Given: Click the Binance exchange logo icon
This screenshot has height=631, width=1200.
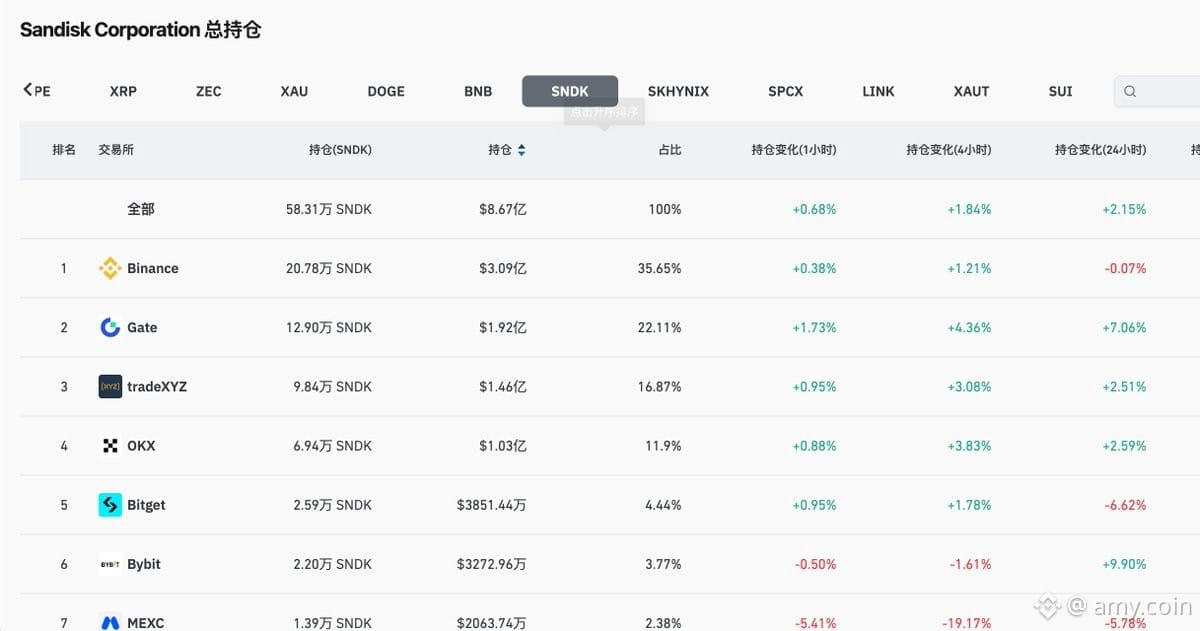Looking at the screenshot, I should (x=110, y=268).
